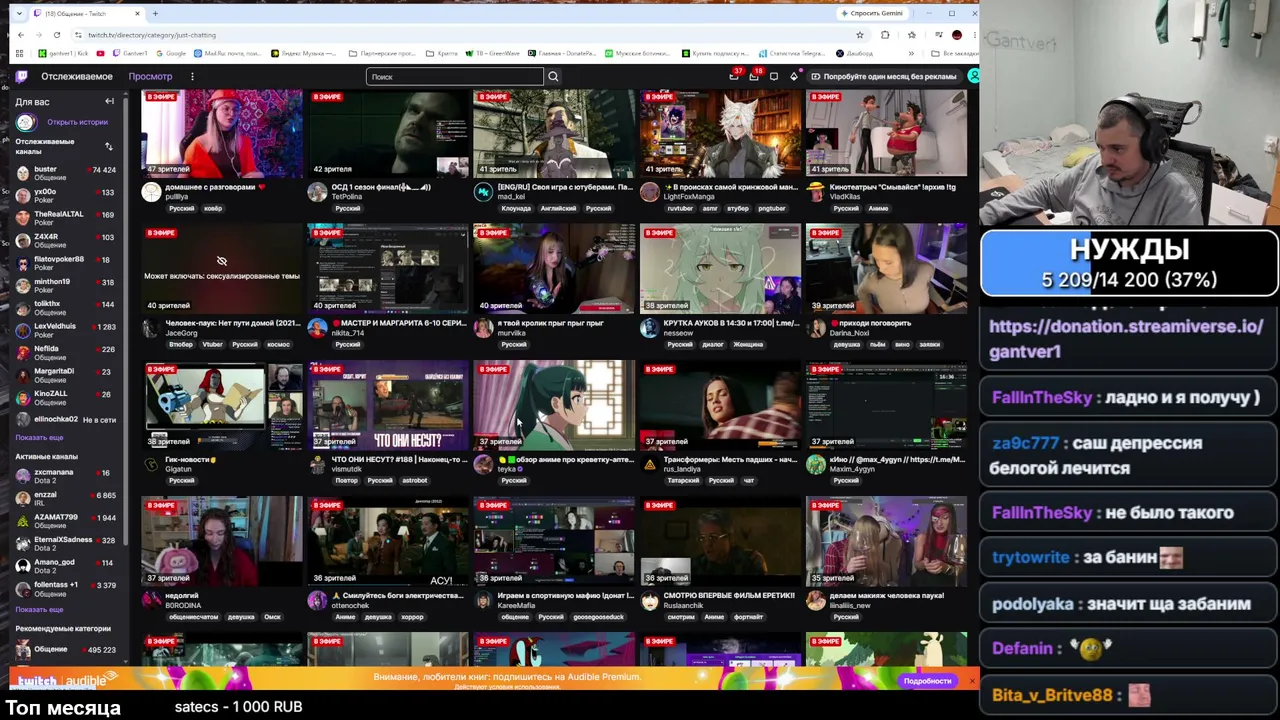The height and width of the screenshot is (720, 1280).
Task: Open the donation.streamiverse.io link in chat
Action: [1126, 338]
